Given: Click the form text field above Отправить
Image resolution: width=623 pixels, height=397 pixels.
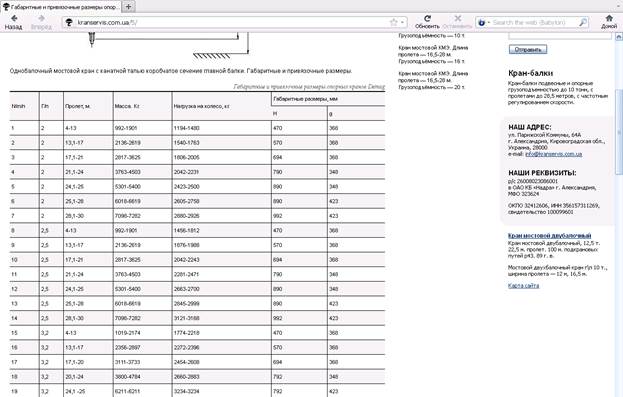Looking at the screenshot, I should click(x=560, y=36).
